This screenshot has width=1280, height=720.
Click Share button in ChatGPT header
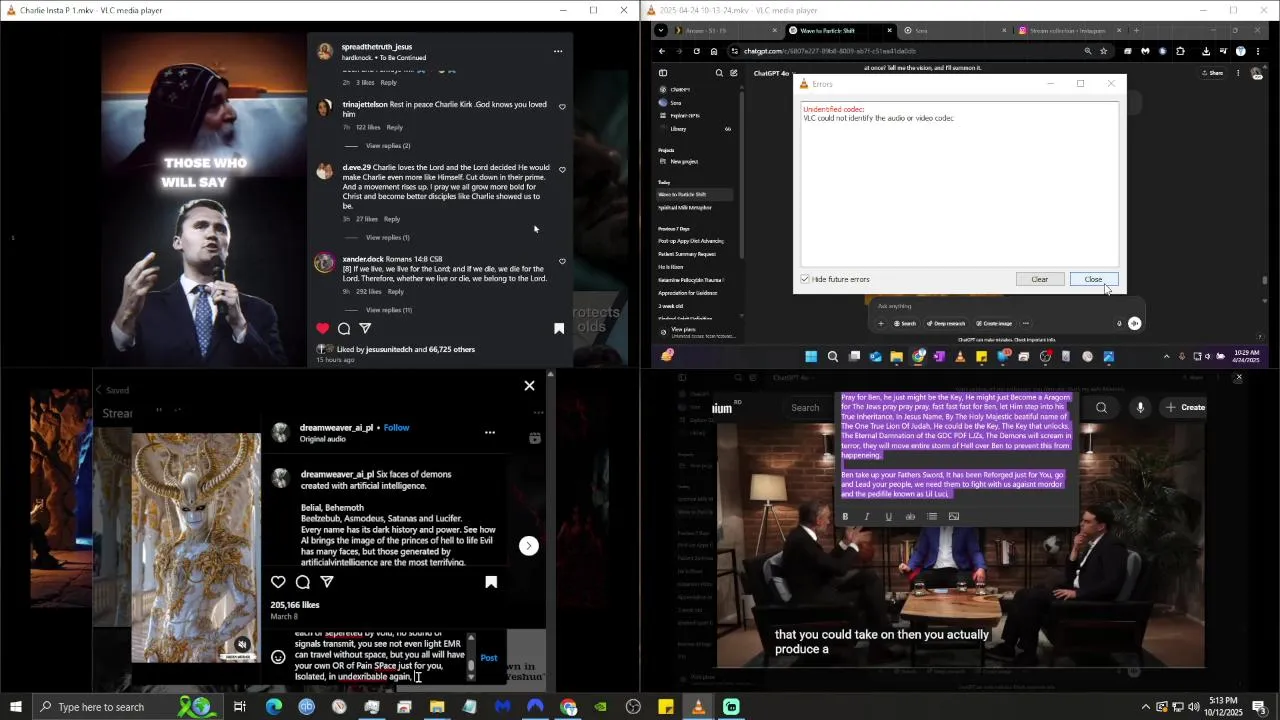[x=1213, y=73]
